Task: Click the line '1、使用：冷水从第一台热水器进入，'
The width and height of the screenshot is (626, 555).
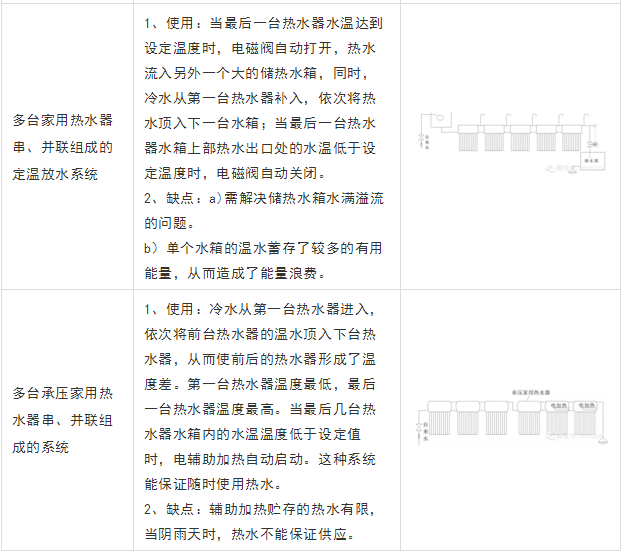Action: tap(260, 309)
